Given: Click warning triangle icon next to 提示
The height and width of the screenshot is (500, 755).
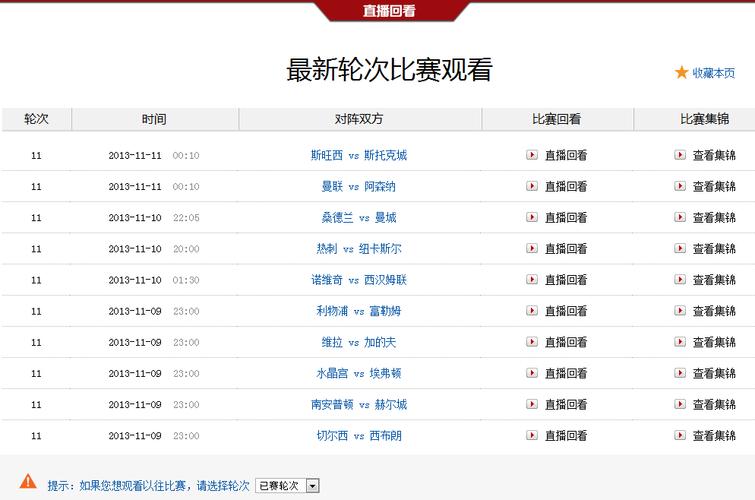Looking at the screenshot, I should (28, 482).
